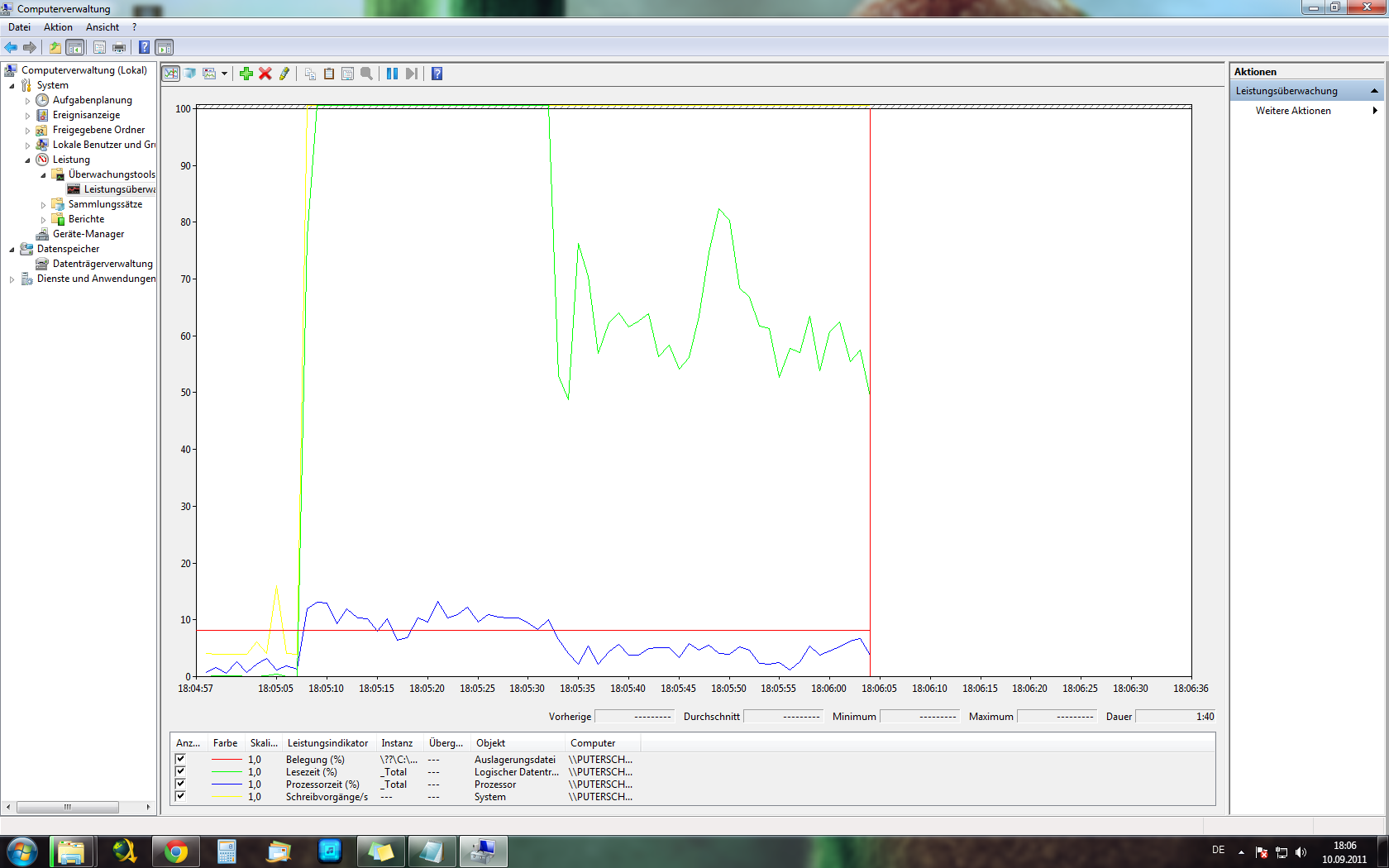Open the Datei menu
The image size is (1389, 868).
(x=19, y=27)
